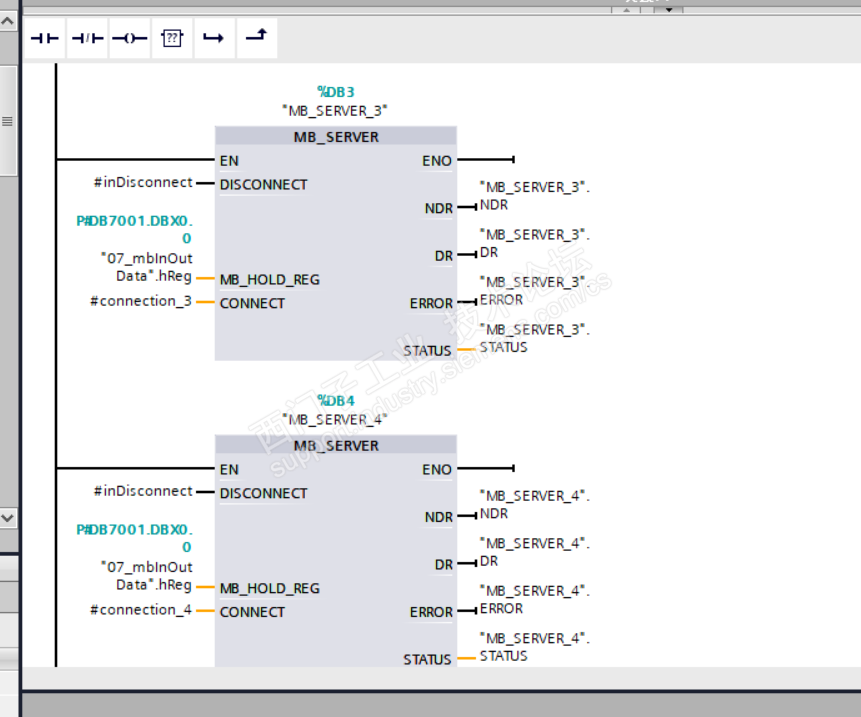
Task: Select the ENO pin of MB_SERVER_4 block
Action: [x=437, y=469]
